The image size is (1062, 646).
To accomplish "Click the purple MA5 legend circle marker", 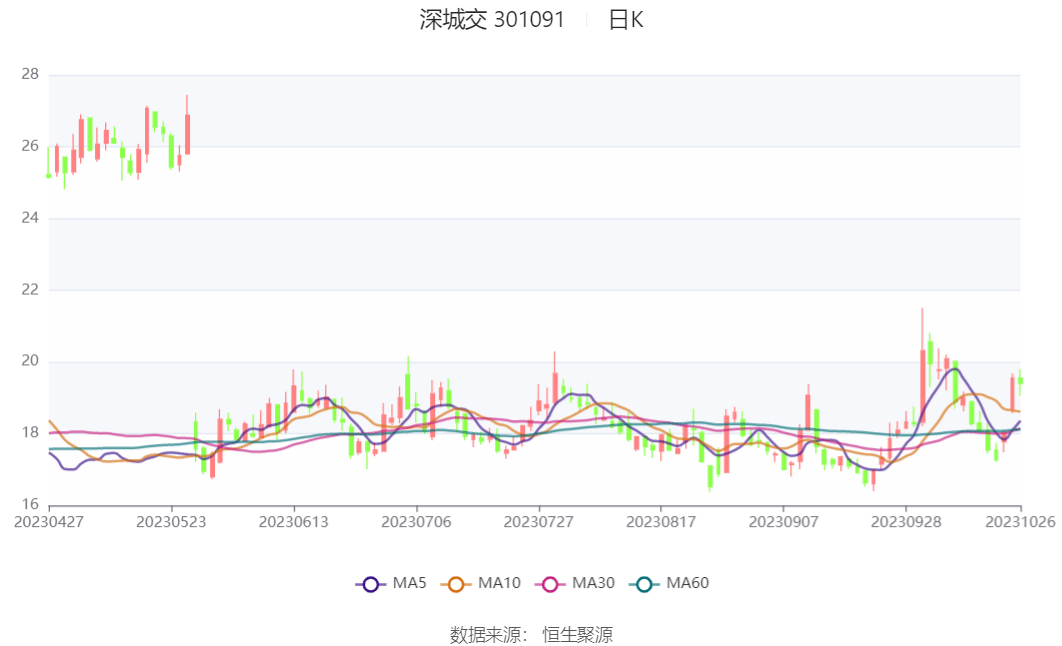I will tap(371, 584).
